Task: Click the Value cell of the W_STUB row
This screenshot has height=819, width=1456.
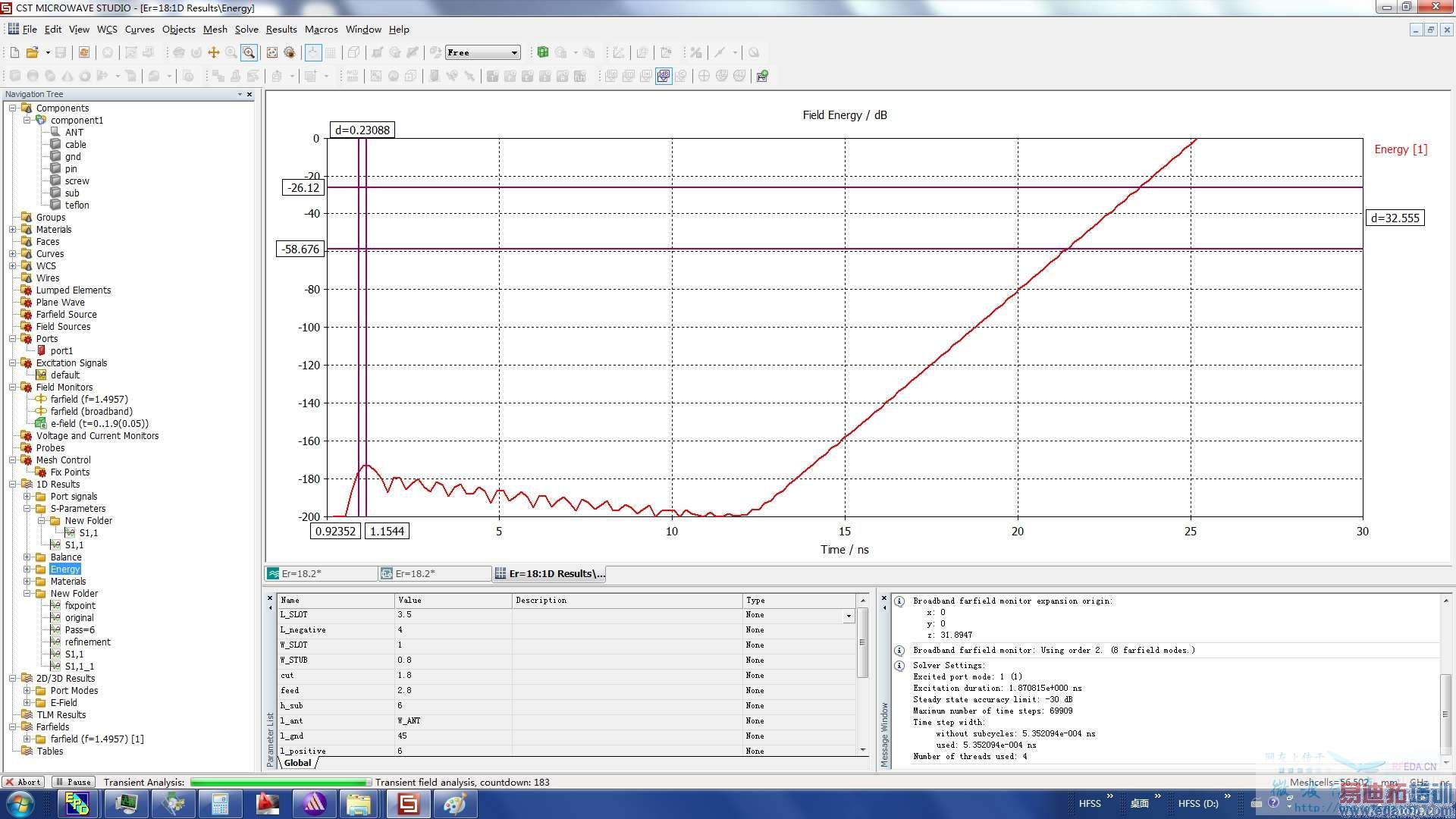Action: (x=453, y=660)
